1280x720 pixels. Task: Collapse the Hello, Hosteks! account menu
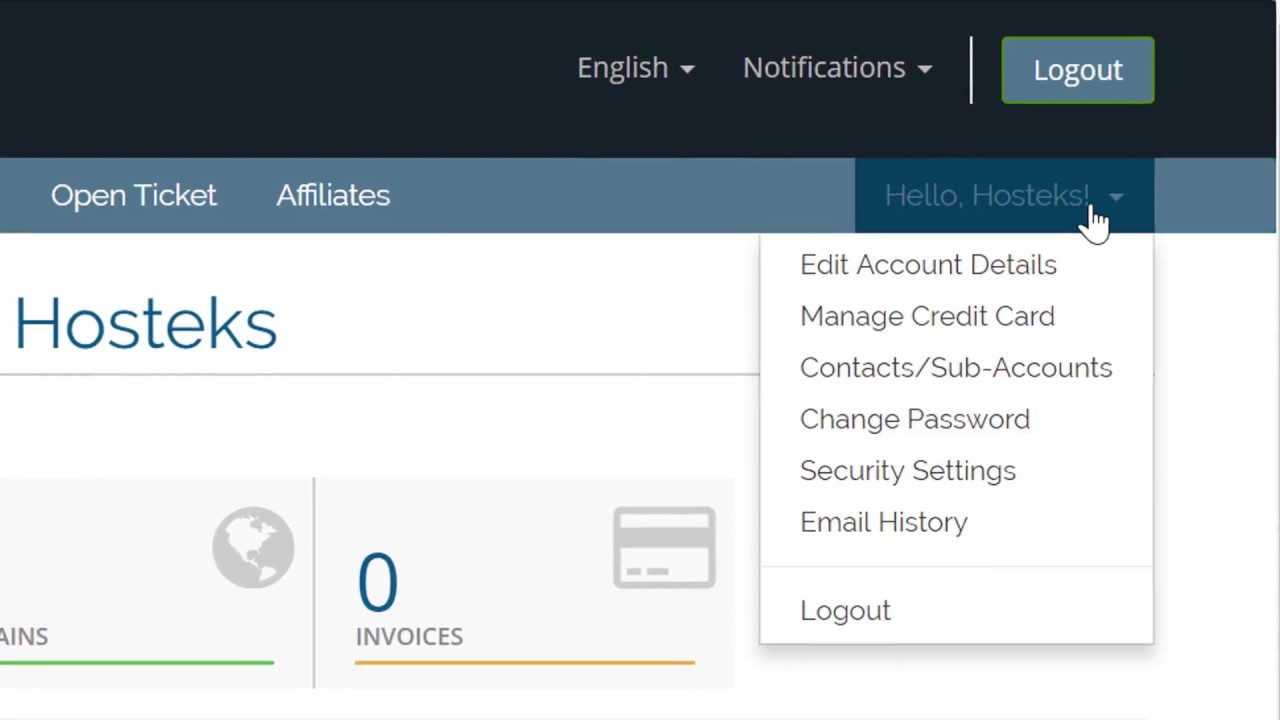(1004, 196)
